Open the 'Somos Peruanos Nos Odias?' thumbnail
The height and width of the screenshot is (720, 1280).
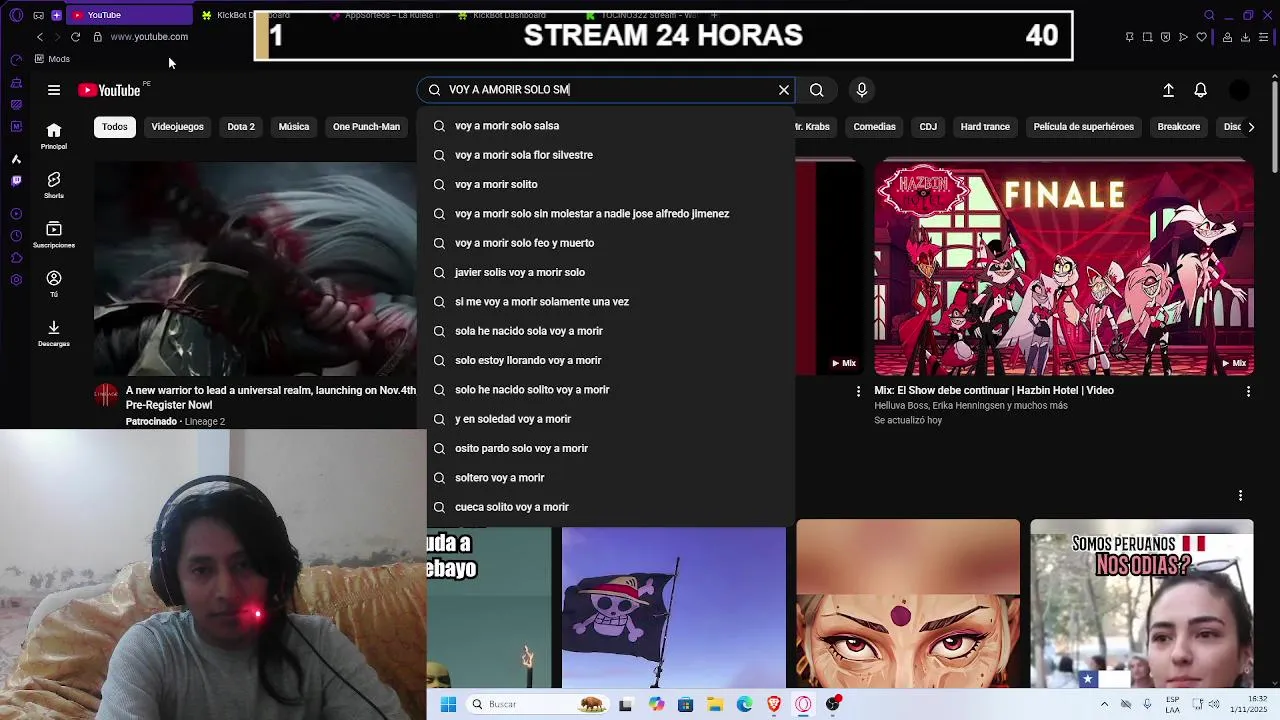pos(1142,604)
